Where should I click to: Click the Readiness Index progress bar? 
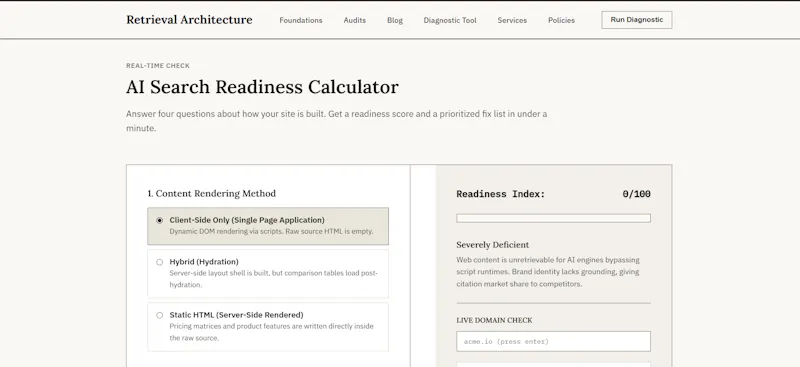(553, 218)
